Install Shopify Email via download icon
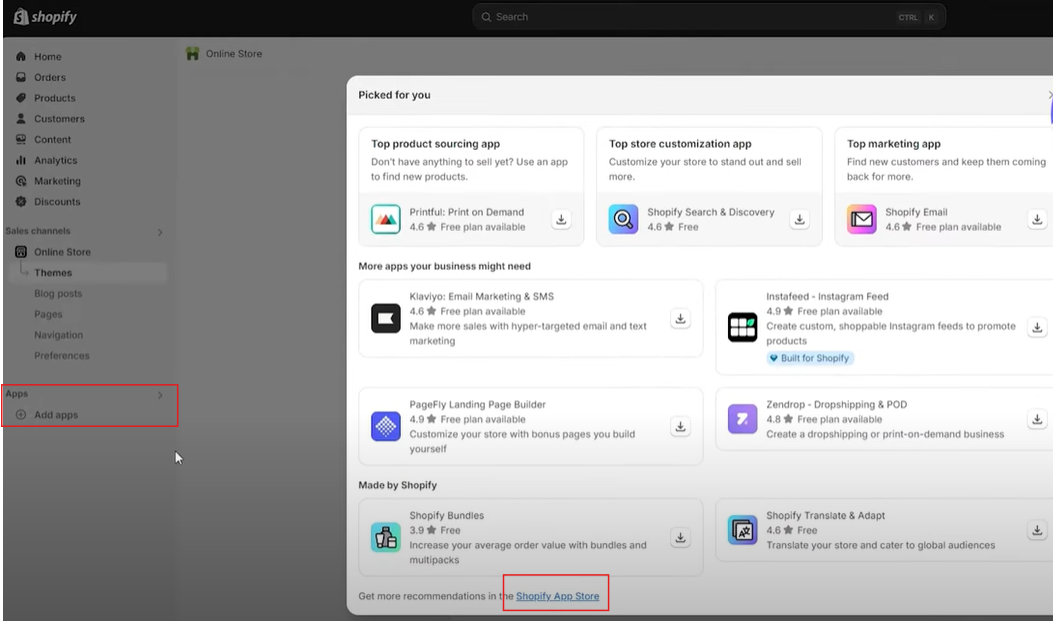 1037,220
